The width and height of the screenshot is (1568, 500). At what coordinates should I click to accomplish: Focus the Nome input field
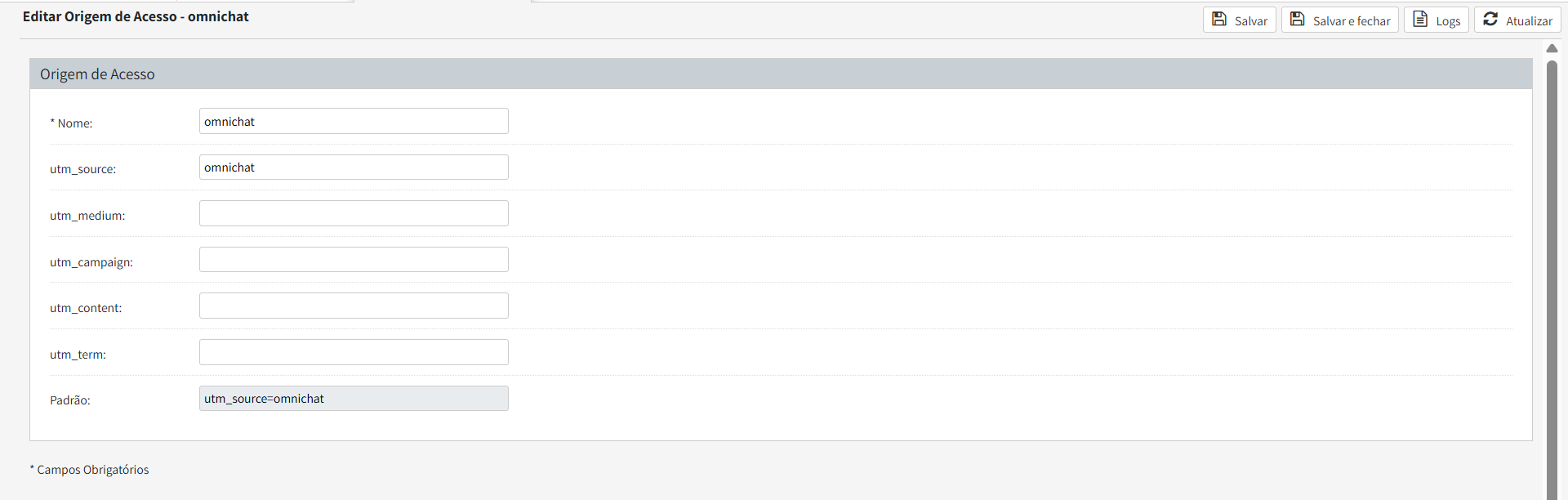click(354, 121)
